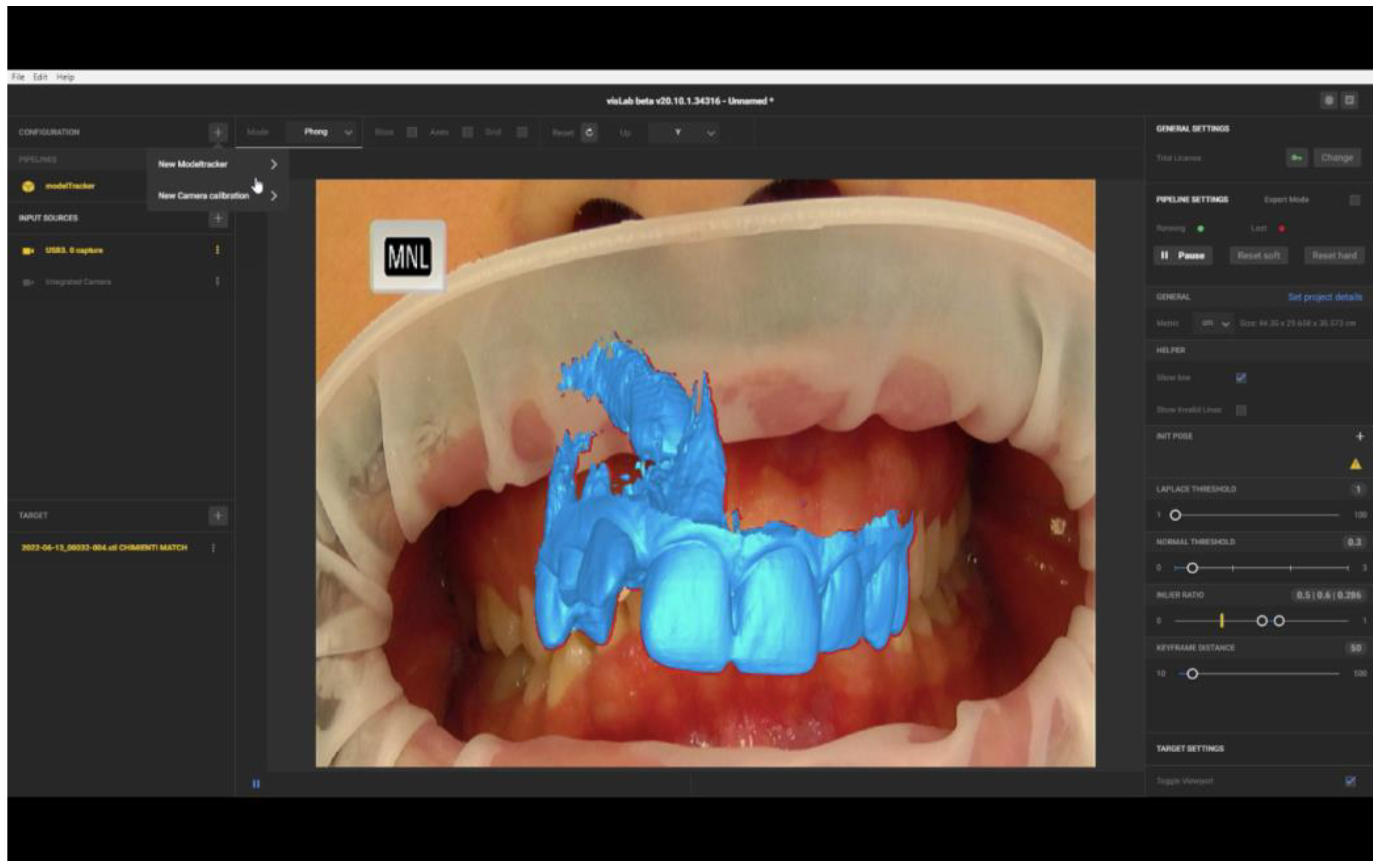Click the viewport Reset rotate icon

click(589, 132)
